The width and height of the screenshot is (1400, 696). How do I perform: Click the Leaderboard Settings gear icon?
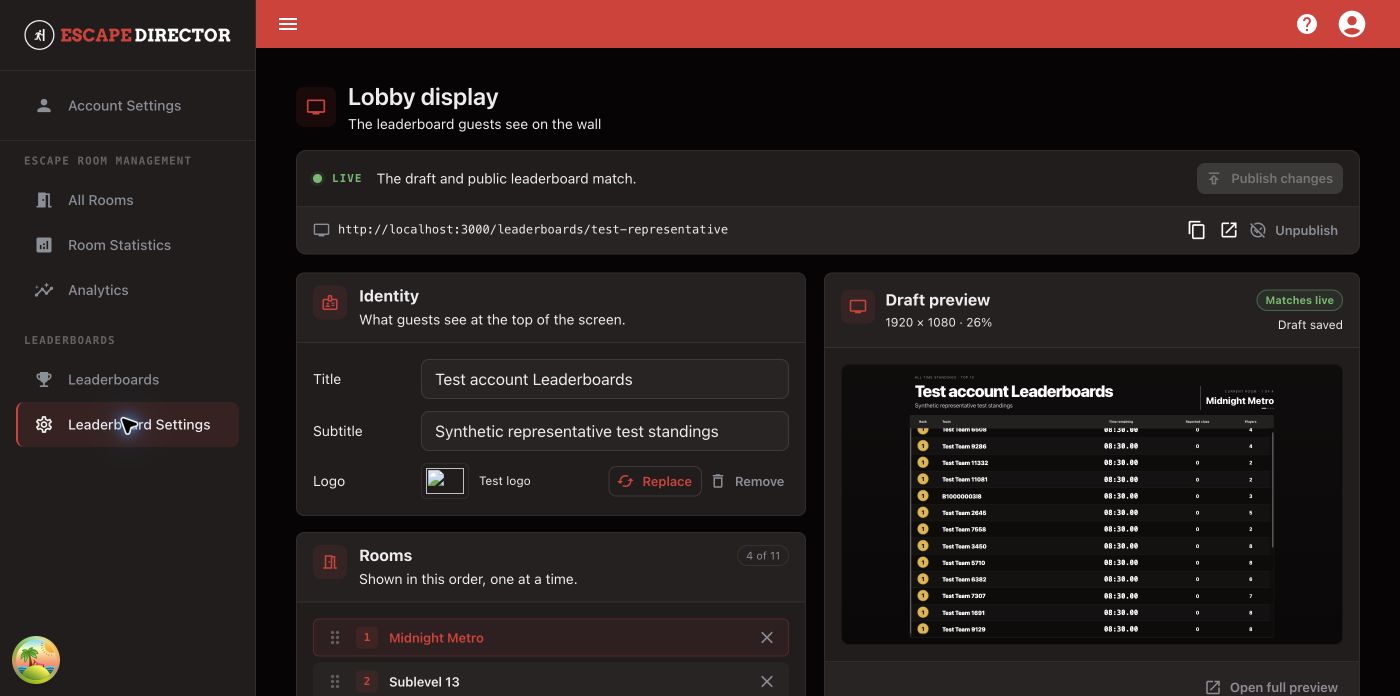(x=44, y=425)
